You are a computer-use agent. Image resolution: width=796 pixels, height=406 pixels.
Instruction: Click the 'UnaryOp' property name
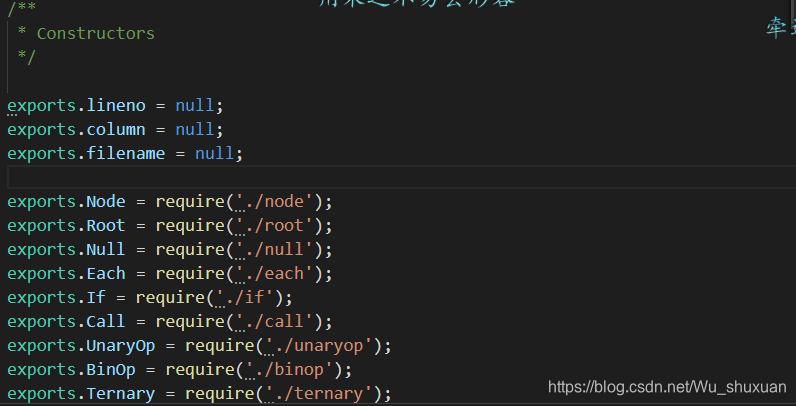pos(121,346)
